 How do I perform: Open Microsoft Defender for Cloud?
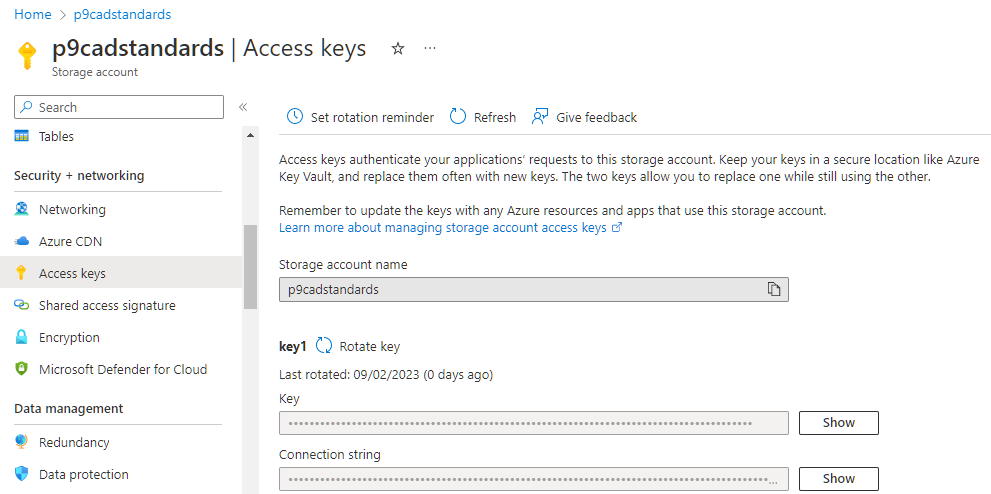pos(123,369)
